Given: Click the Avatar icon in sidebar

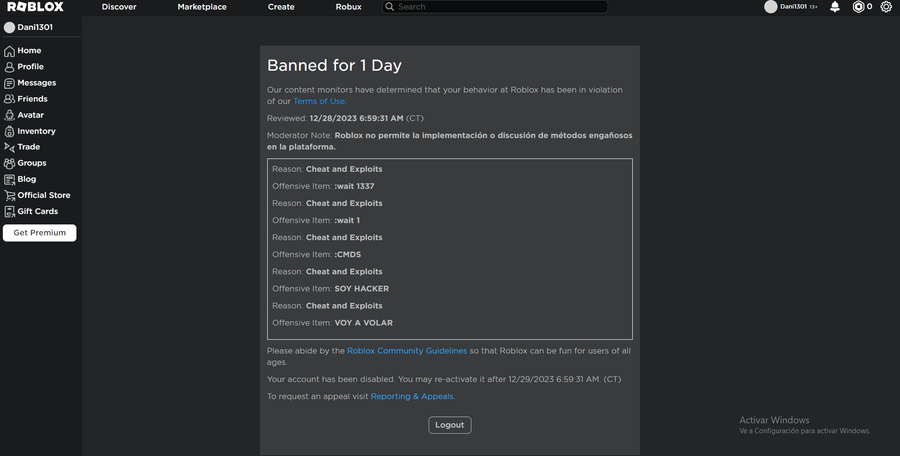Looking at the screenshot, I should 9,115.
